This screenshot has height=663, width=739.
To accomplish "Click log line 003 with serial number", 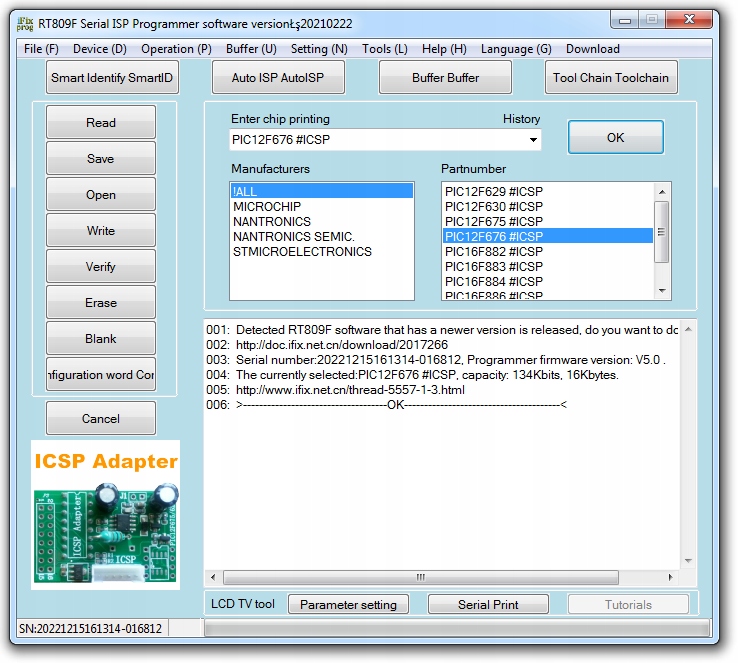I will (x=436, y=360).
